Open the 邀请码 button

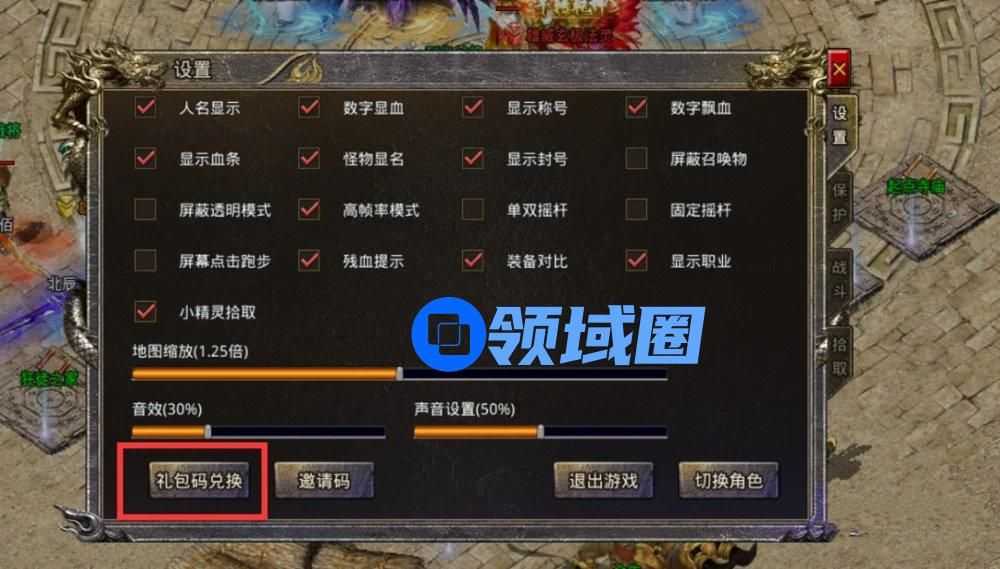[x=324, y=480]
